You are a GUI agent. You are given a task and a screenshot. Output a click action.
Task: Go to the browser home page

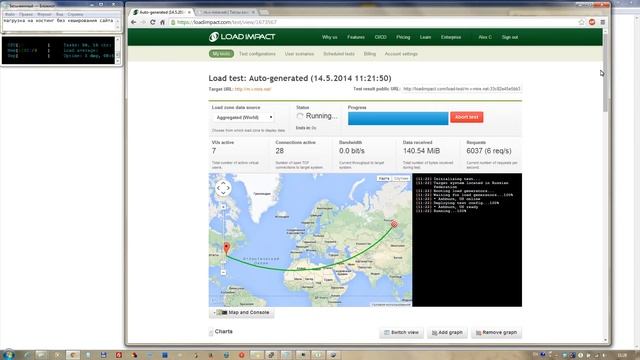coord(162,22)
